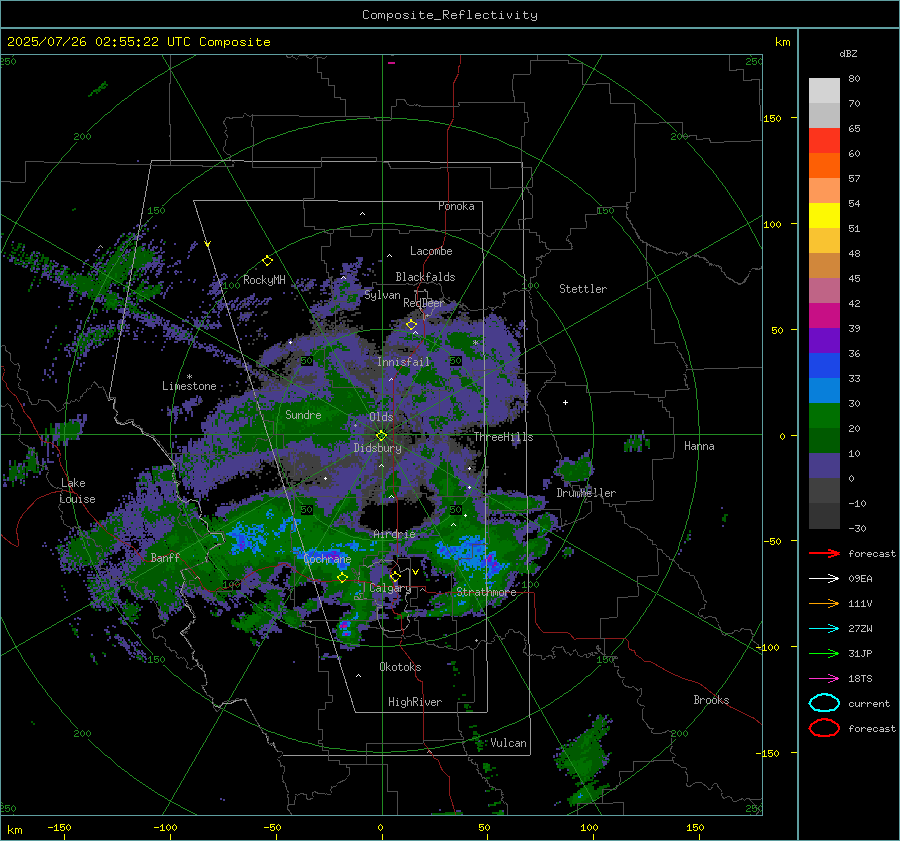Select the purple 10 dBZ color swatch
Image resolution: width=900 pixels, height=841 pixels.
click(x=824, y=466)
